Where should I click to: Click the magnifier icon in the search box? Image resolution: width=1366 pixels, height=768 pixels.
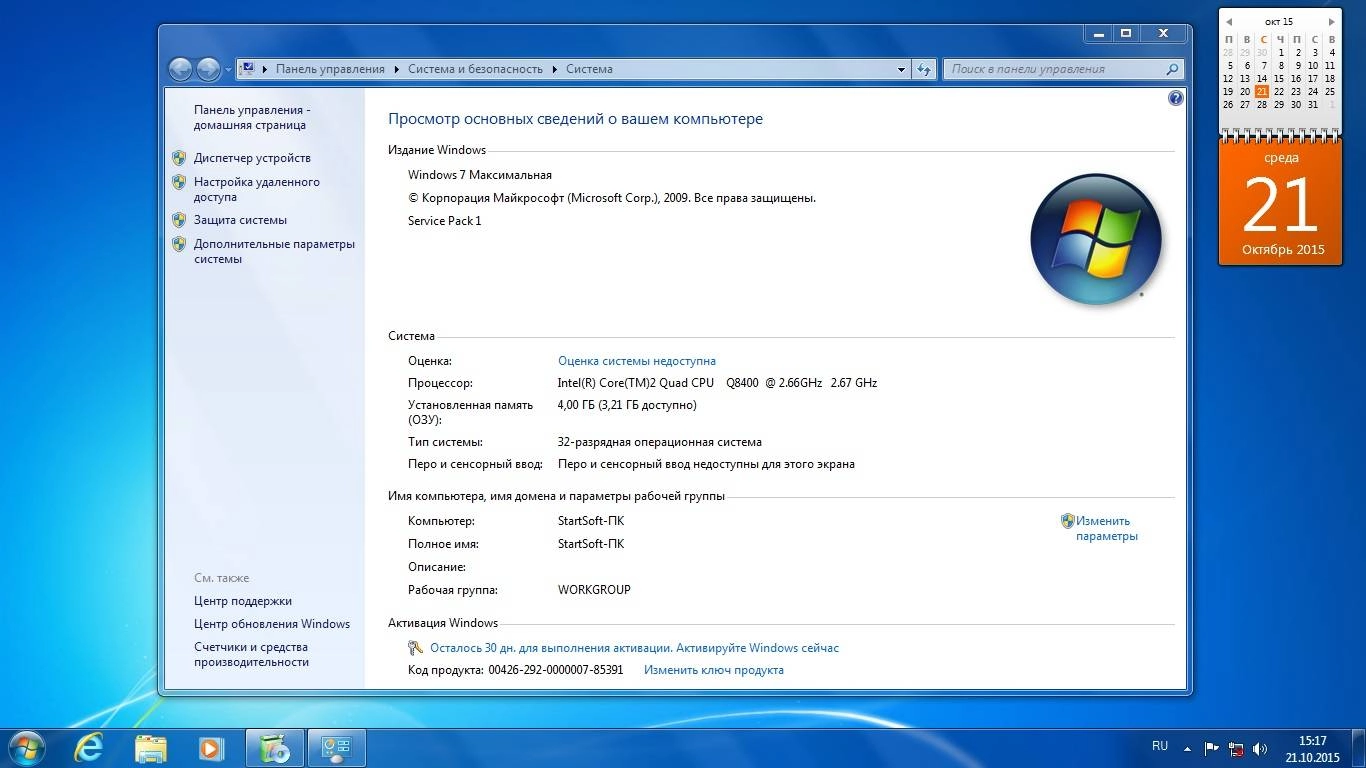tap(1173, 69)
